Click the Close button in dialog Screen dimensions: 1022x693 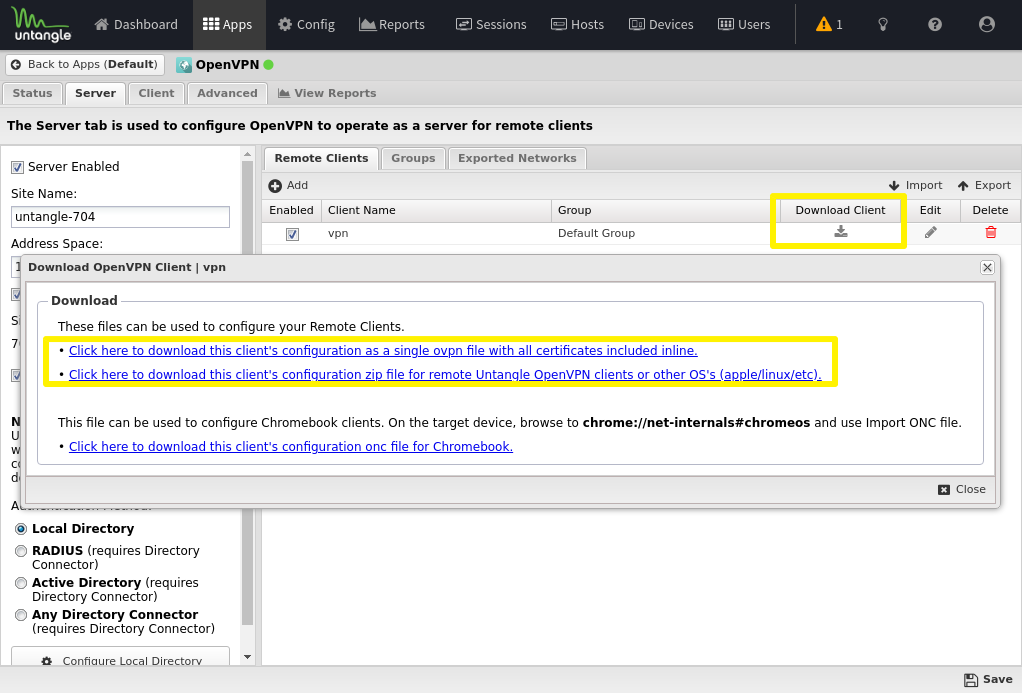pyautogui.click(x=962, y=490)
